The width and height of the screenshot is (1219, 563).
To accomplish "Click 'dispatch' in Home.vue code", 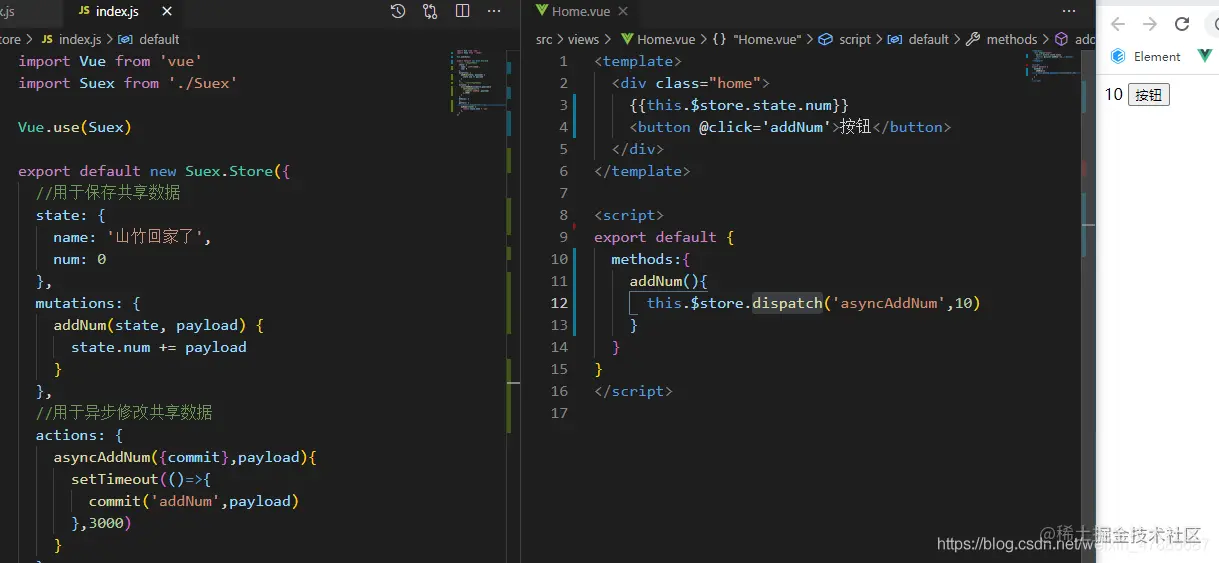I will click(x=787, y=303).
